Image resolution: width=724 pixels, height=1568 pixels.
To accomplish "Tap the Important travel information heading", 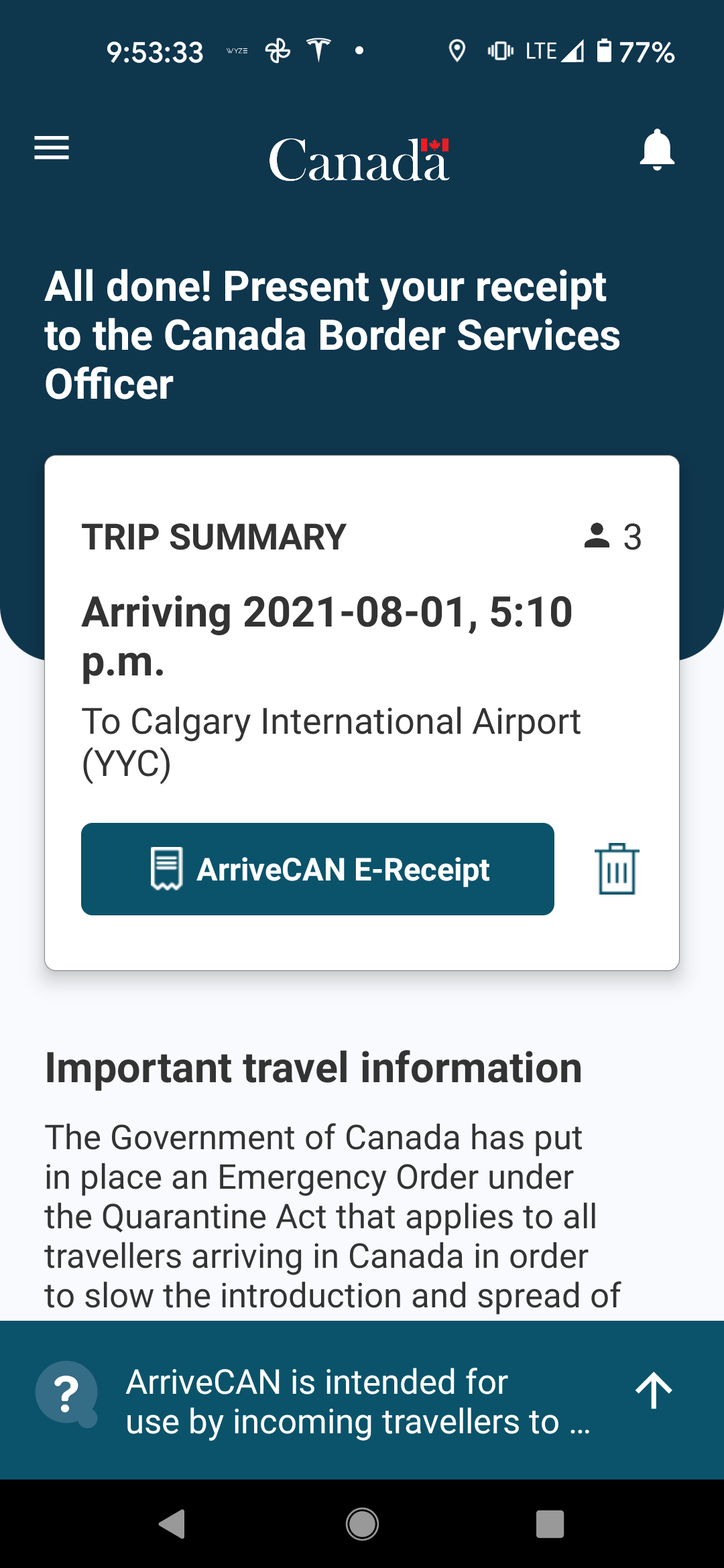I will point(313,1067).
